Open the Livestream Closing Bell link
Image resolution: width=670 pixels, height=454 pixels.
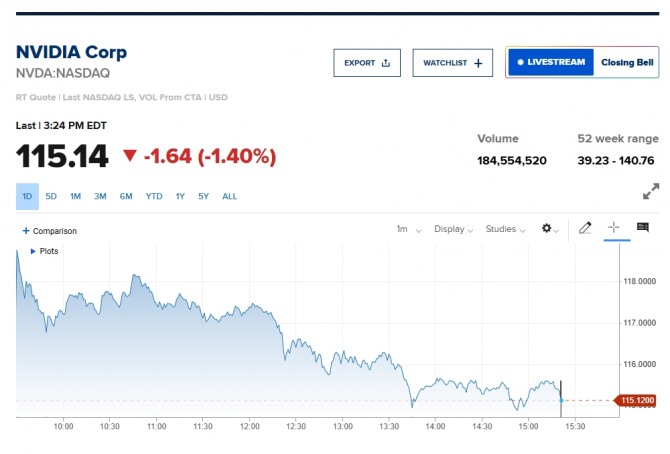tap(581, 62)
